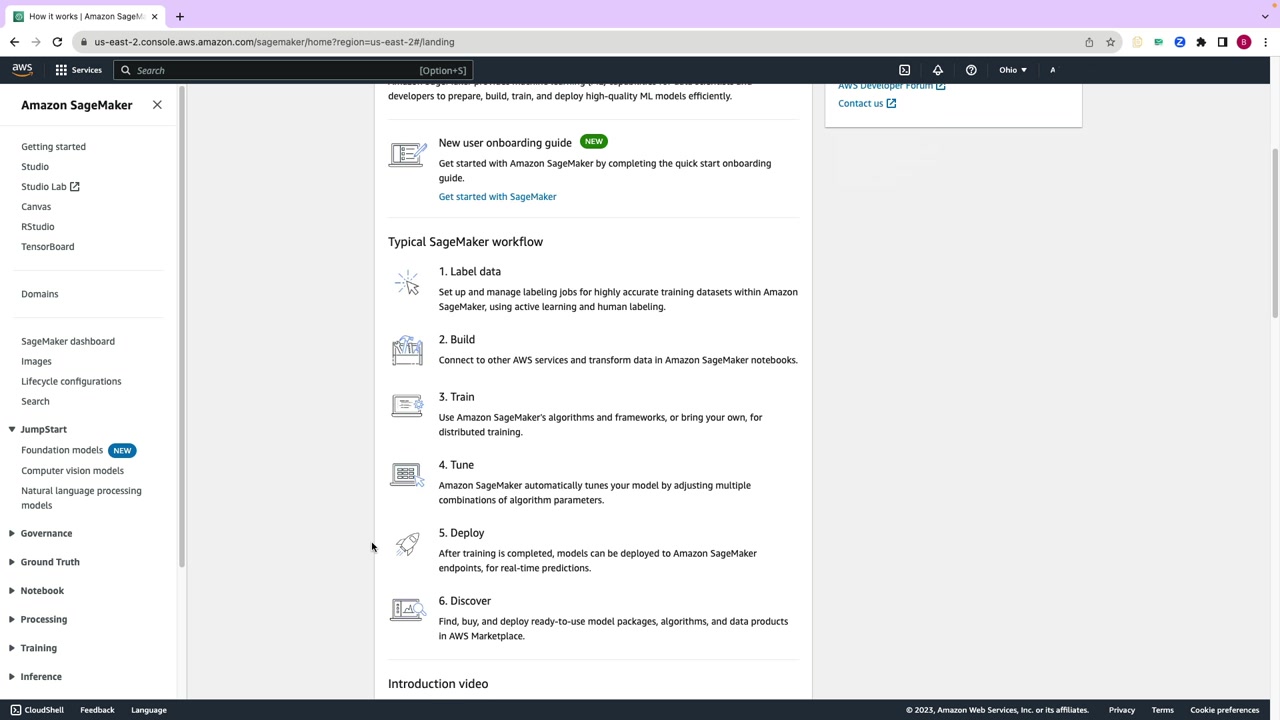Open the AWS help question-mark menu
The width and height of the screenshot is (1280, 720).
971,70
